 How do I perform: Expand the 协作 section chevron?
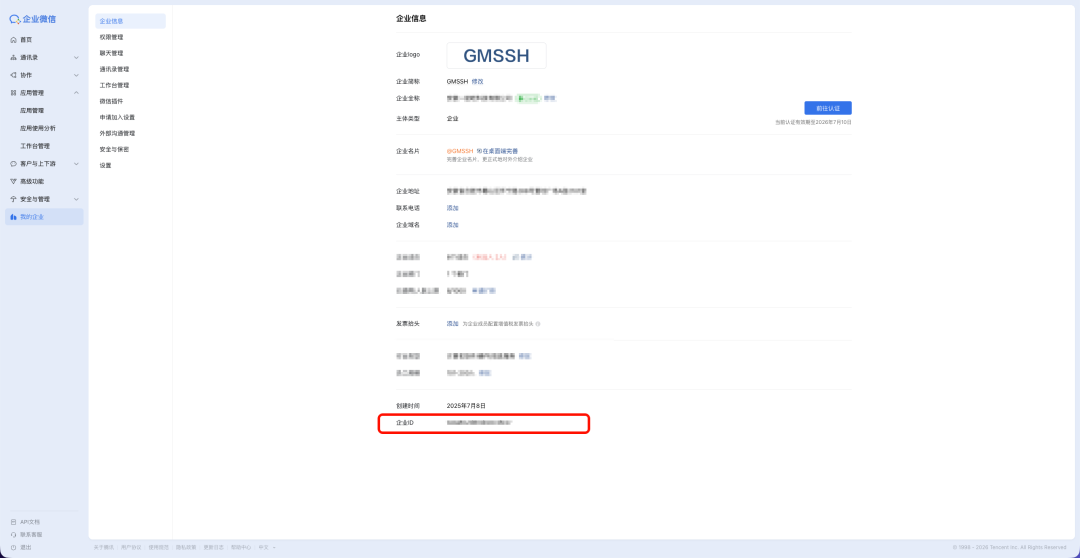[x=76, y=75]
